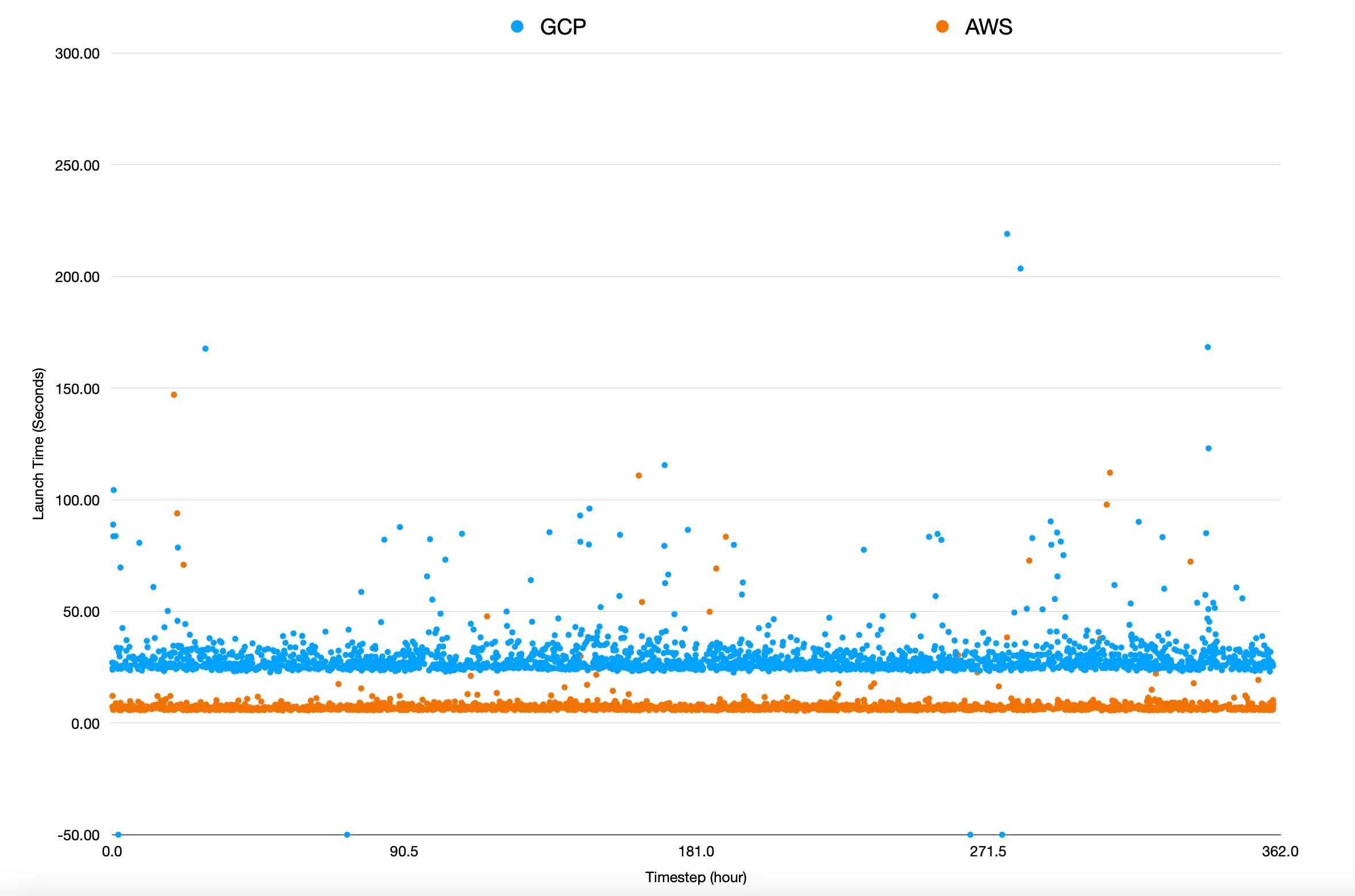
Task: Click the Timestep (hour) axis title
Action: [696, 877]
